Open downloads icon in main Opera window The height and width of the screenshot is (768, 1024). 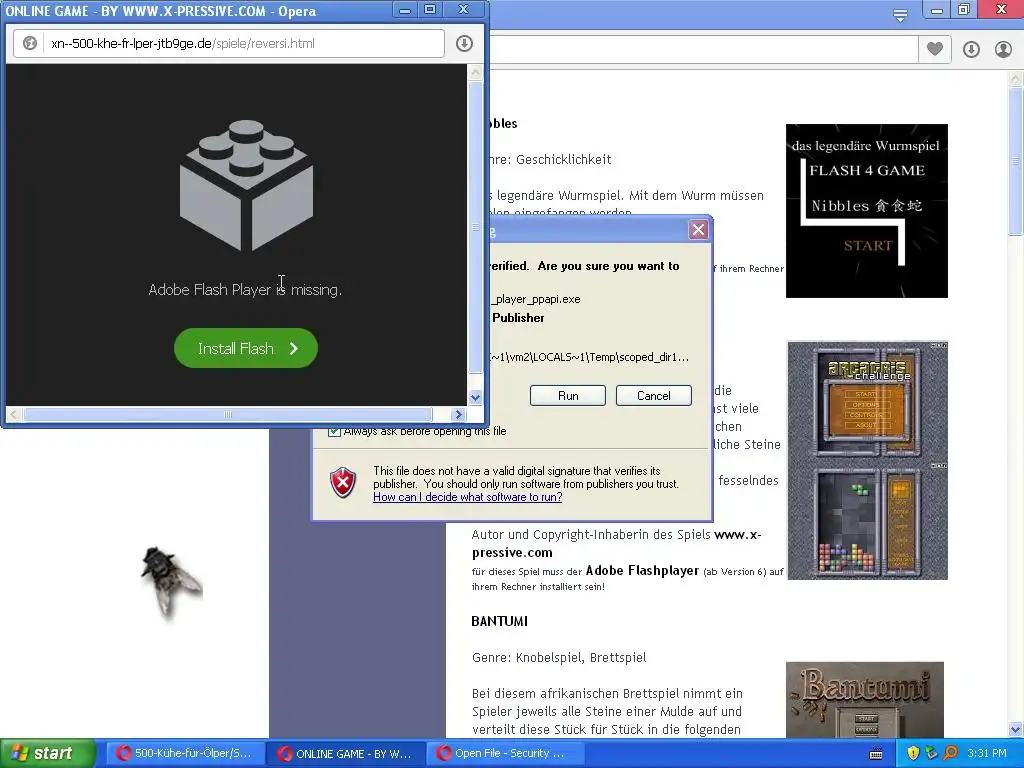[x=971, y=49]
